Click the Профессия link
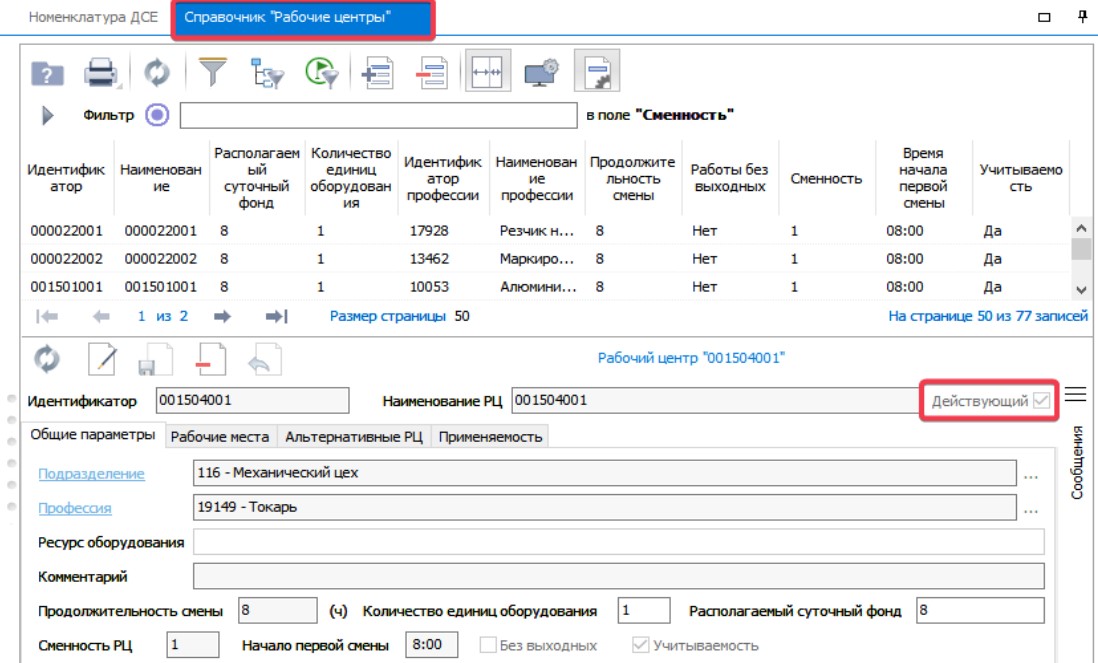Image resolution: width=1098 pixels, height=663 pixels. click(x=75, y=507)
